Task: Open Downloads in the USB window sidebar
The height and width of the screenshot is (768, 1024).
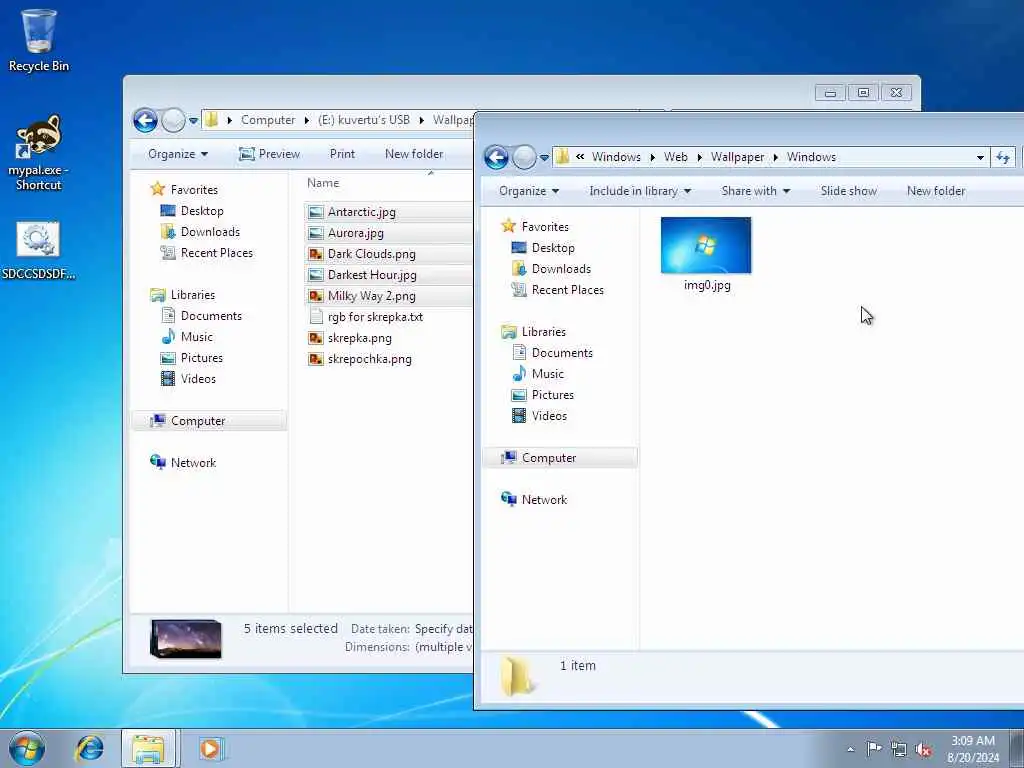Action: pyautogui.click(x=210, y=232)
